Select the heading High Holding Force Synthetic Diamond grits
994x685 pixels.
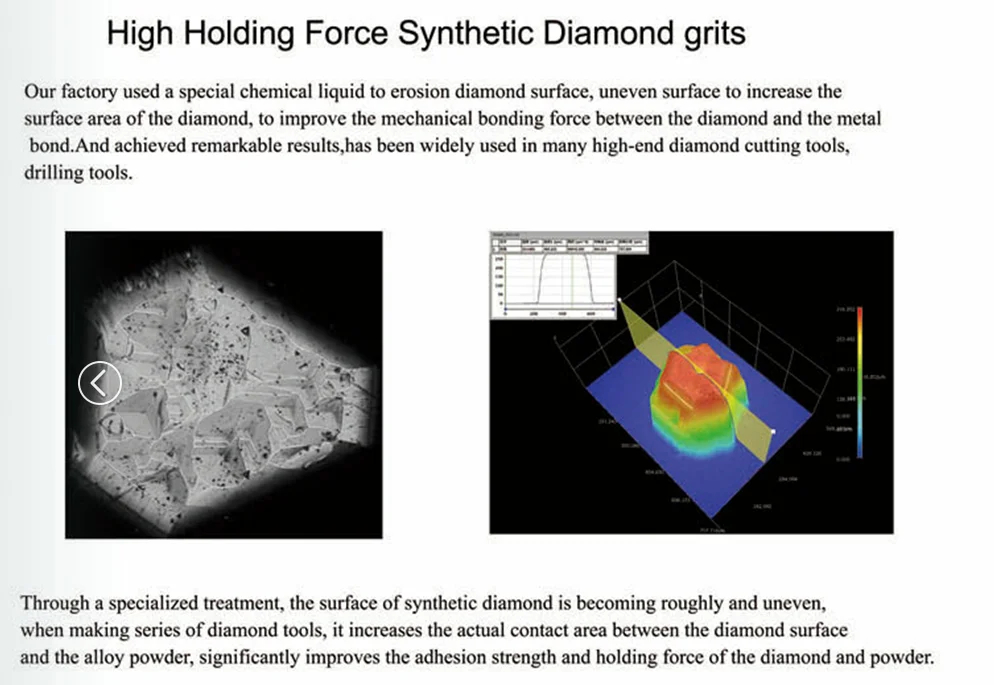coord(426,32)
